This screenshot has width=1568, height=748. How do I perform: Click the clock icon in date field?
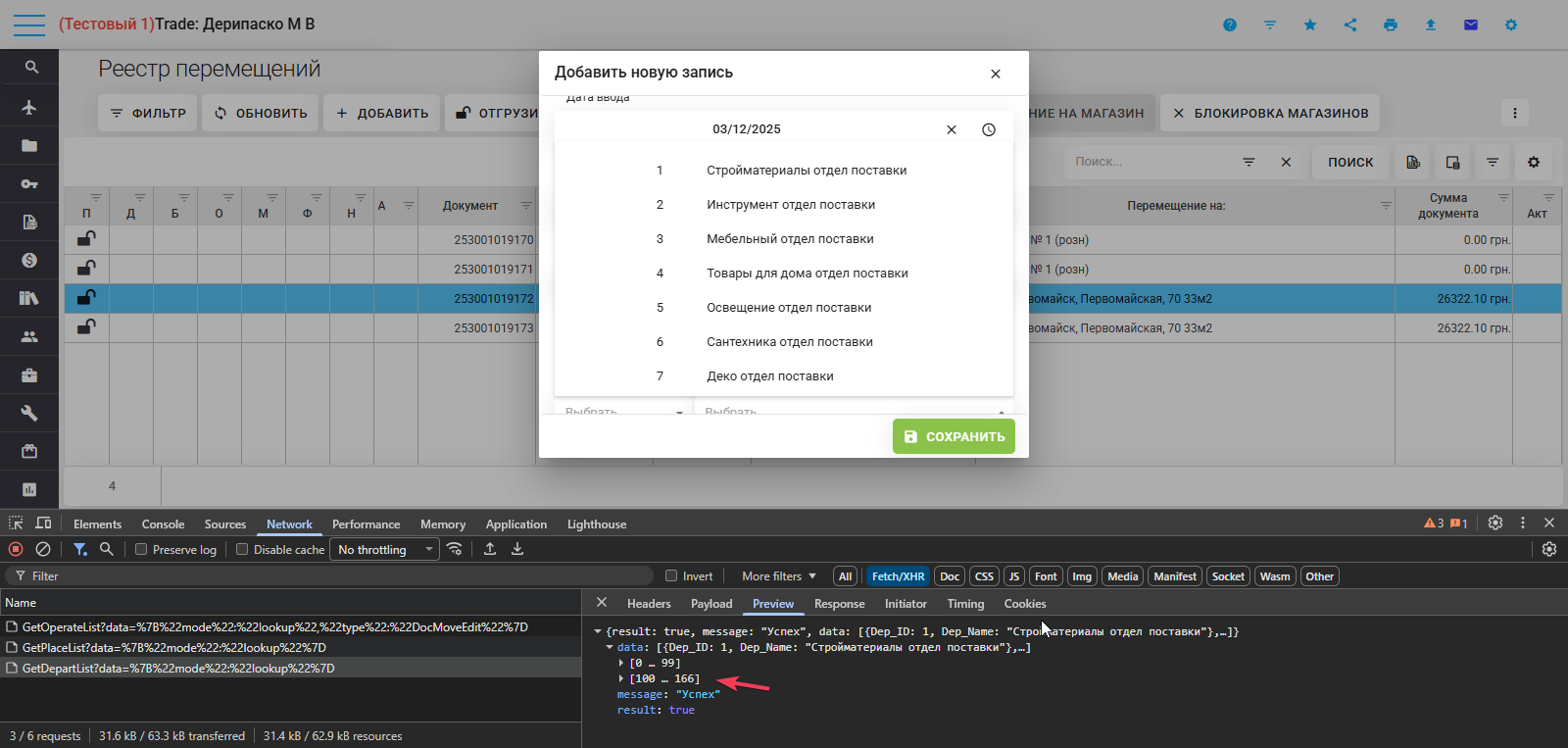[x=989, y=129]
